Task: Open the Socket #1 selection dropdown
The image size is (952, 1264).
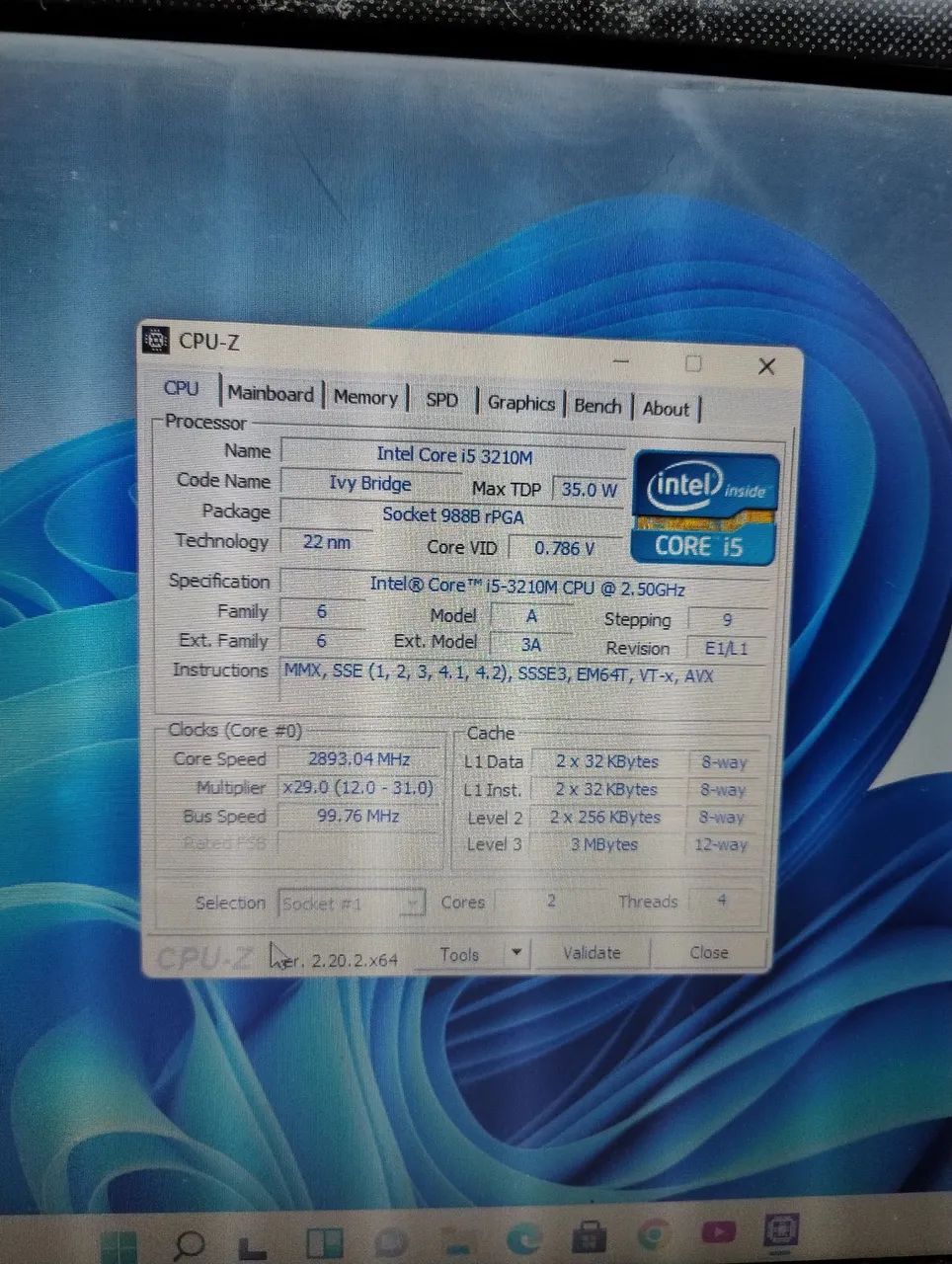Action: 352,903
